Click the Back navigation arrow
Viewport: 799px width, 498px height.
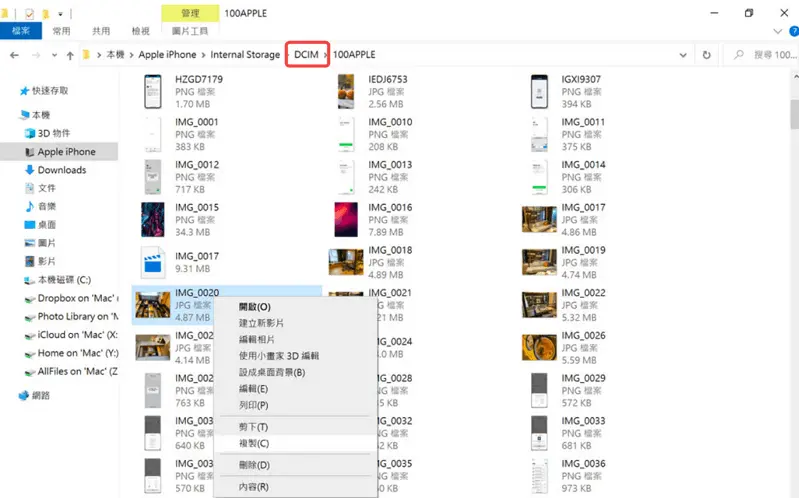pyautogui.click(x=14, y=55)
